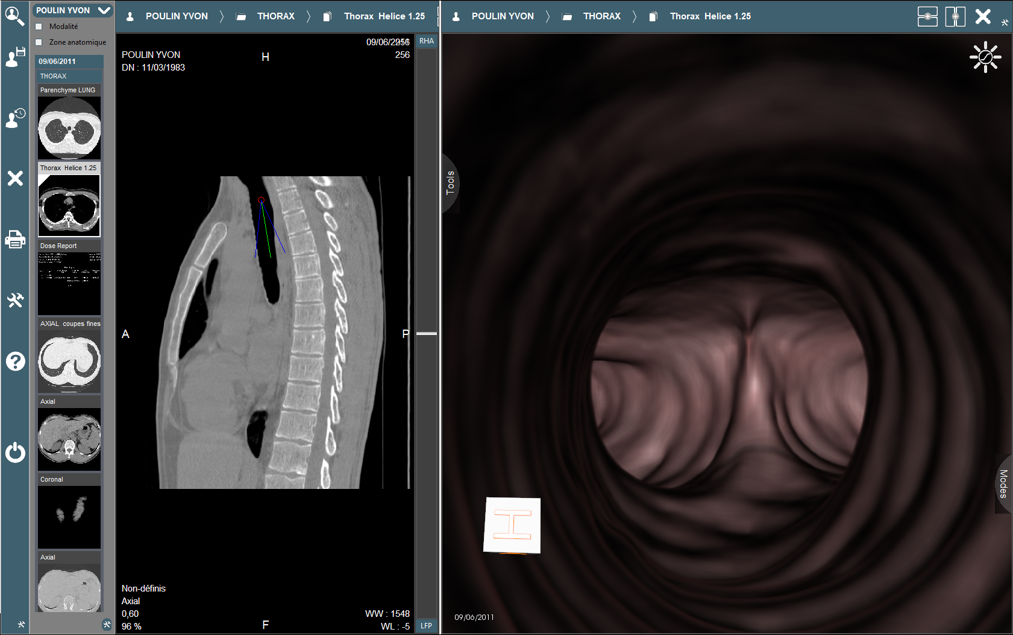Open the help question mark icon

coord(15,361)
